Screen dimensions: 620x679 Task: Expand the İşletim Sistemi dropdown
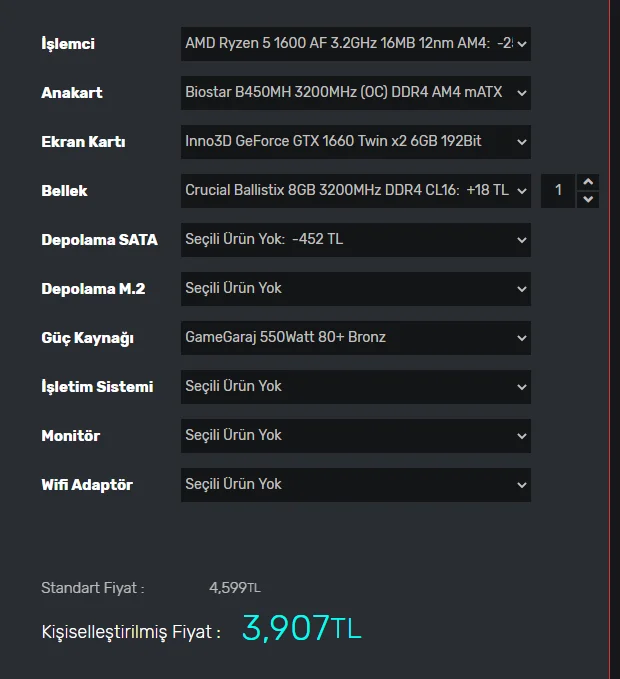(355, 387)
